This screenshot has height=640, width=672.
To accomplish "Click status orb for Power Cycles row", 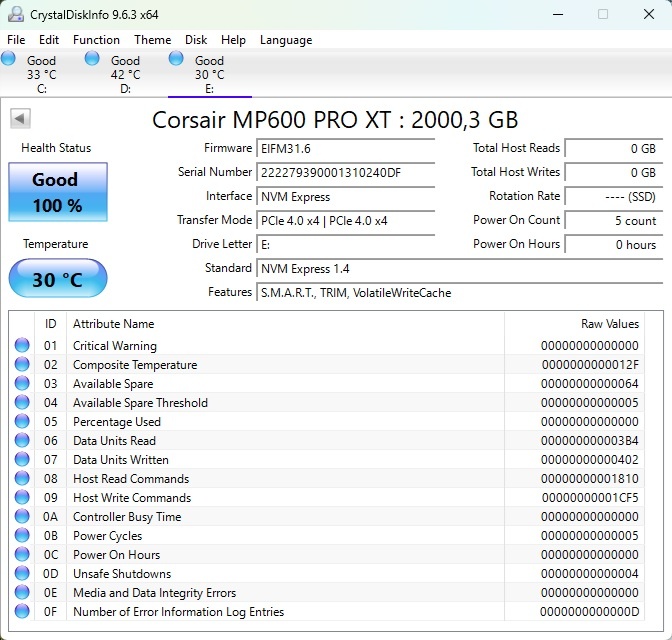I will coord(22,535).
